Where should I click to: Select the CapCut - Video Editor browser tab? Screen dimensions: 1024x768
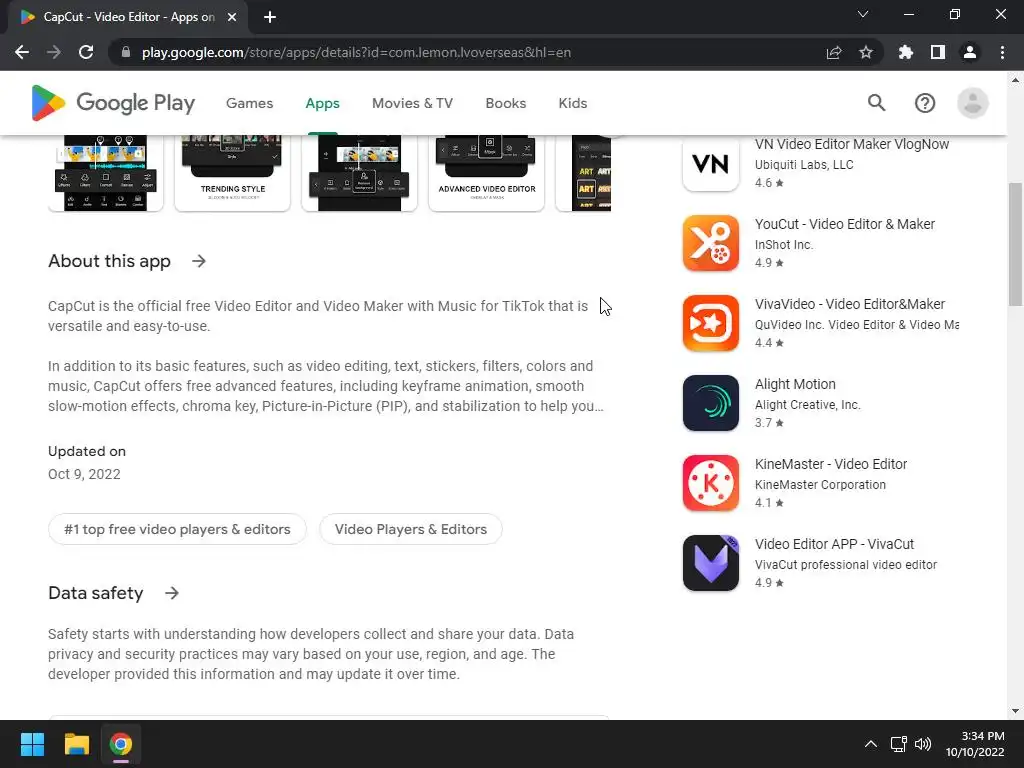click(x=128, y=17)
